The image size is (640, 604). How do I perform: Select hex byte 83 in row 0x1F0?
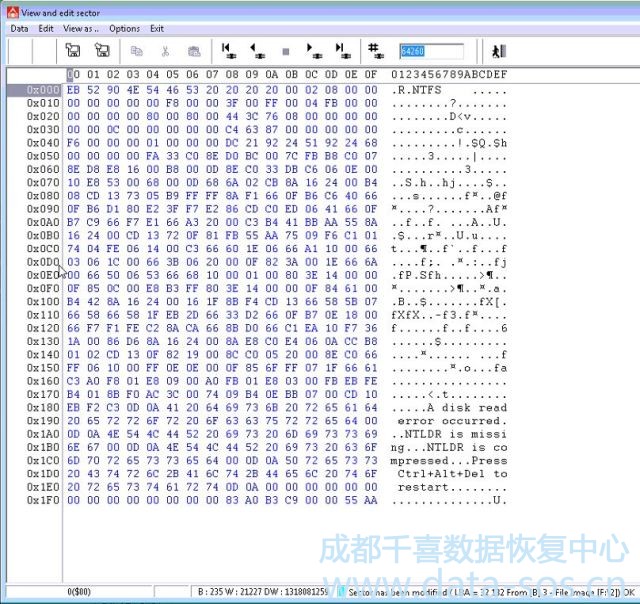pyautogui.click(x=232, y=500)
